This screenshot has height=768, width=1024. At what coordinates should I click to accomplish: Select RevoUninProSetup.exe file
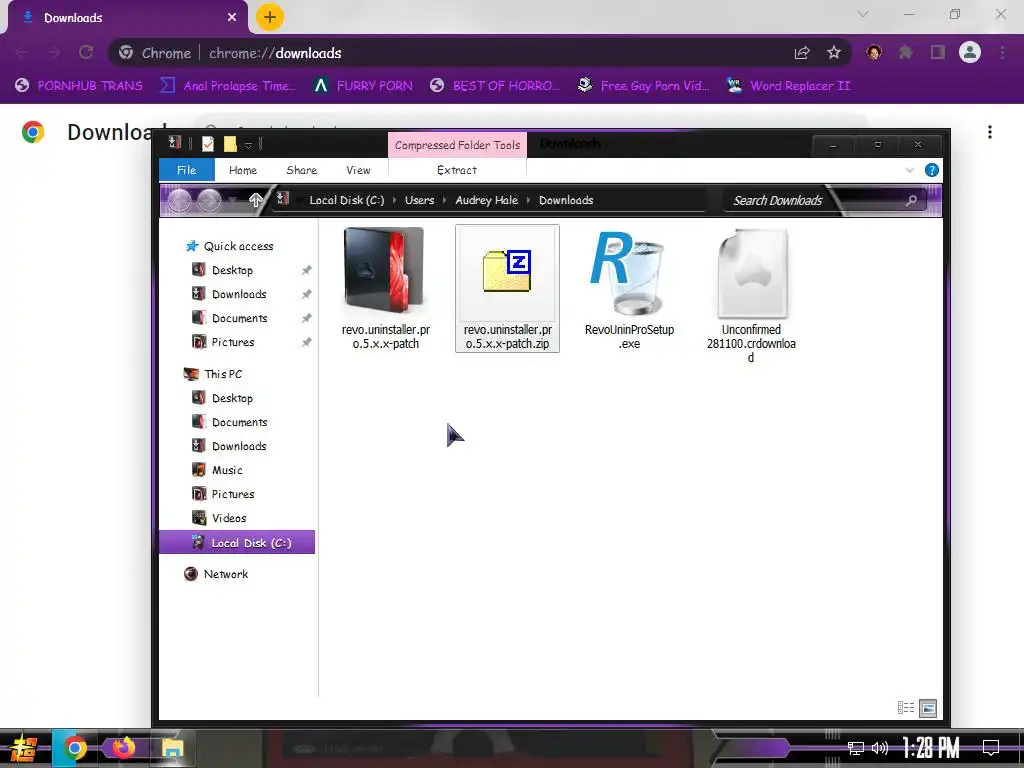tap(629, 288)
